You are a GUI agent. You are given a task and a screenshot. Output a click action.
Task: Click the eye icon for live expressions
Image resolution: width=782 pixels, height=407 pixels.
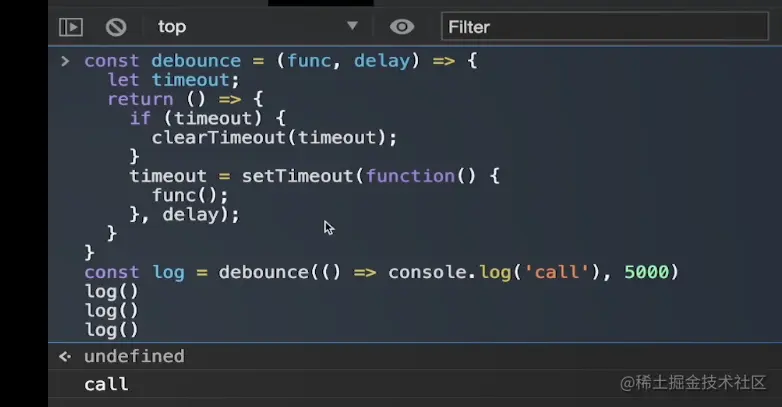[x=402, y=27]
